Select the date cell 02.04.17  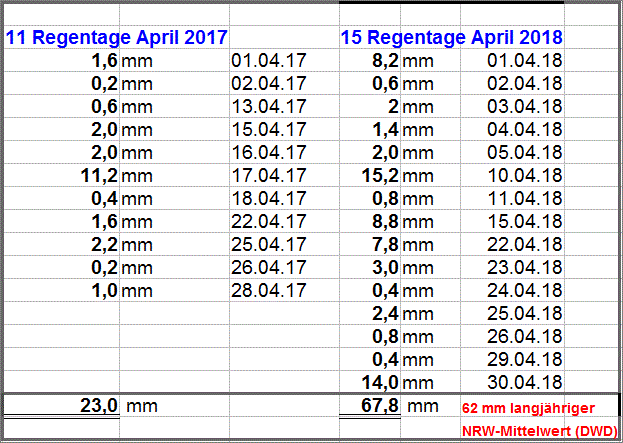click(x=269, y=83)
